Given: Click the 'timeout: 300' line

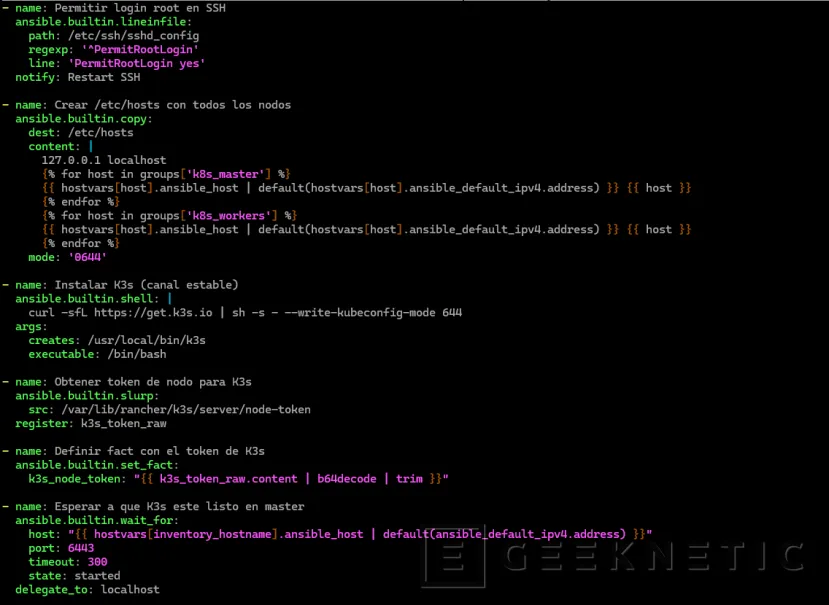Looking at the screenshot, I should click(68, 561).
